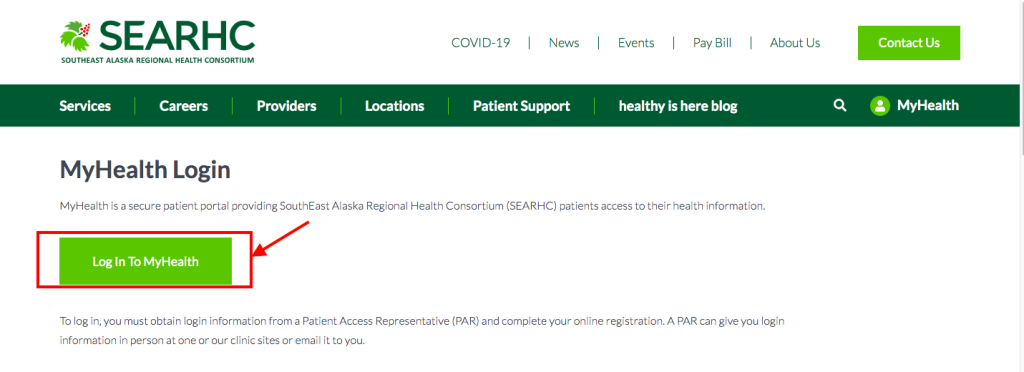Open the COVID-19 link

[481, 42]
